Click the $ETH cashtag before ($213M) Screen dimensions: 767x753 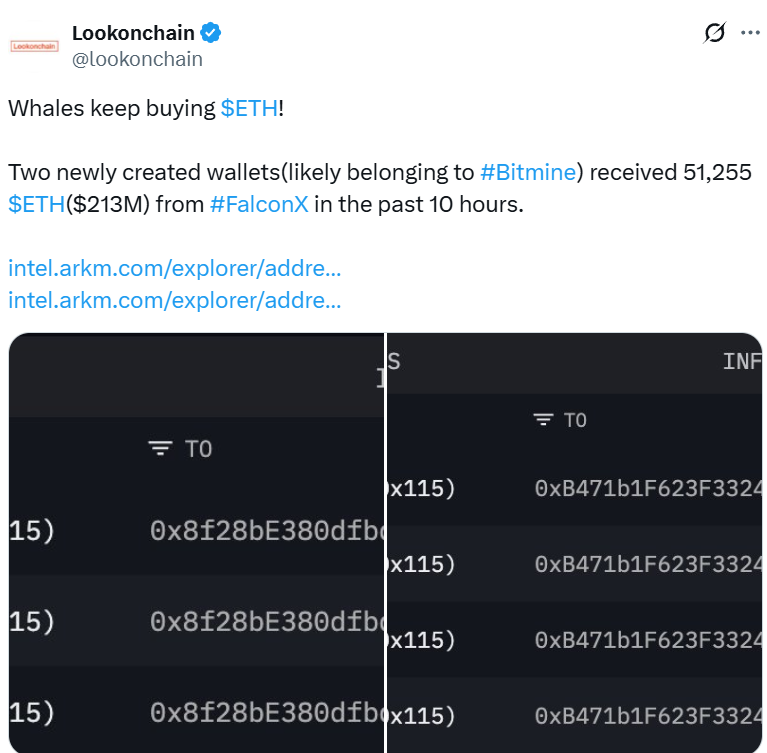click(37, 205)
